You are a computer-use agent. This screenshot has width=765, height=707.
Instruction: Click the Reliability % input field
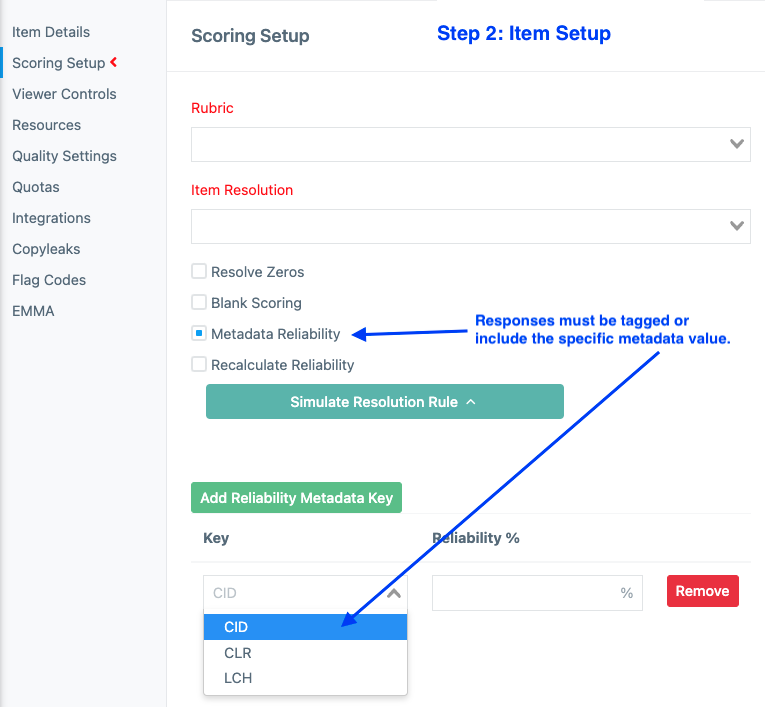pyautogui.click(x=526, y=593)
